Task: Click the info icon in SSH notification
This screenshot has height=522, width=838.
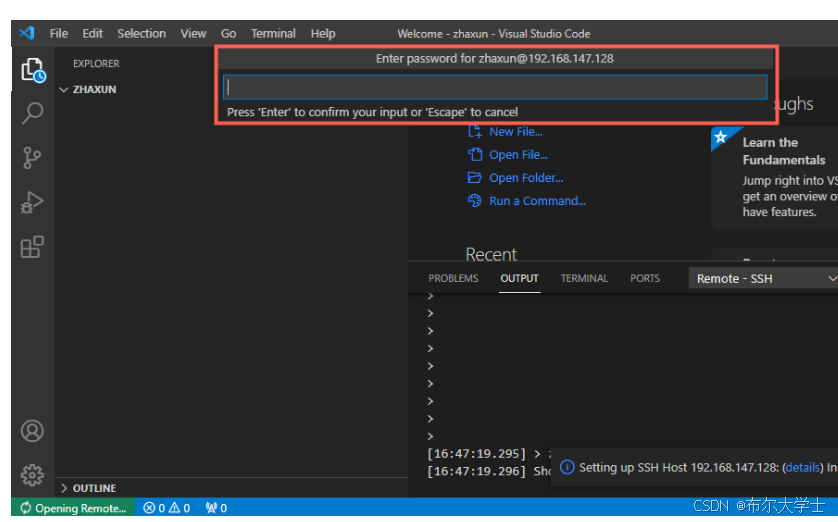Action: (567, 468)
